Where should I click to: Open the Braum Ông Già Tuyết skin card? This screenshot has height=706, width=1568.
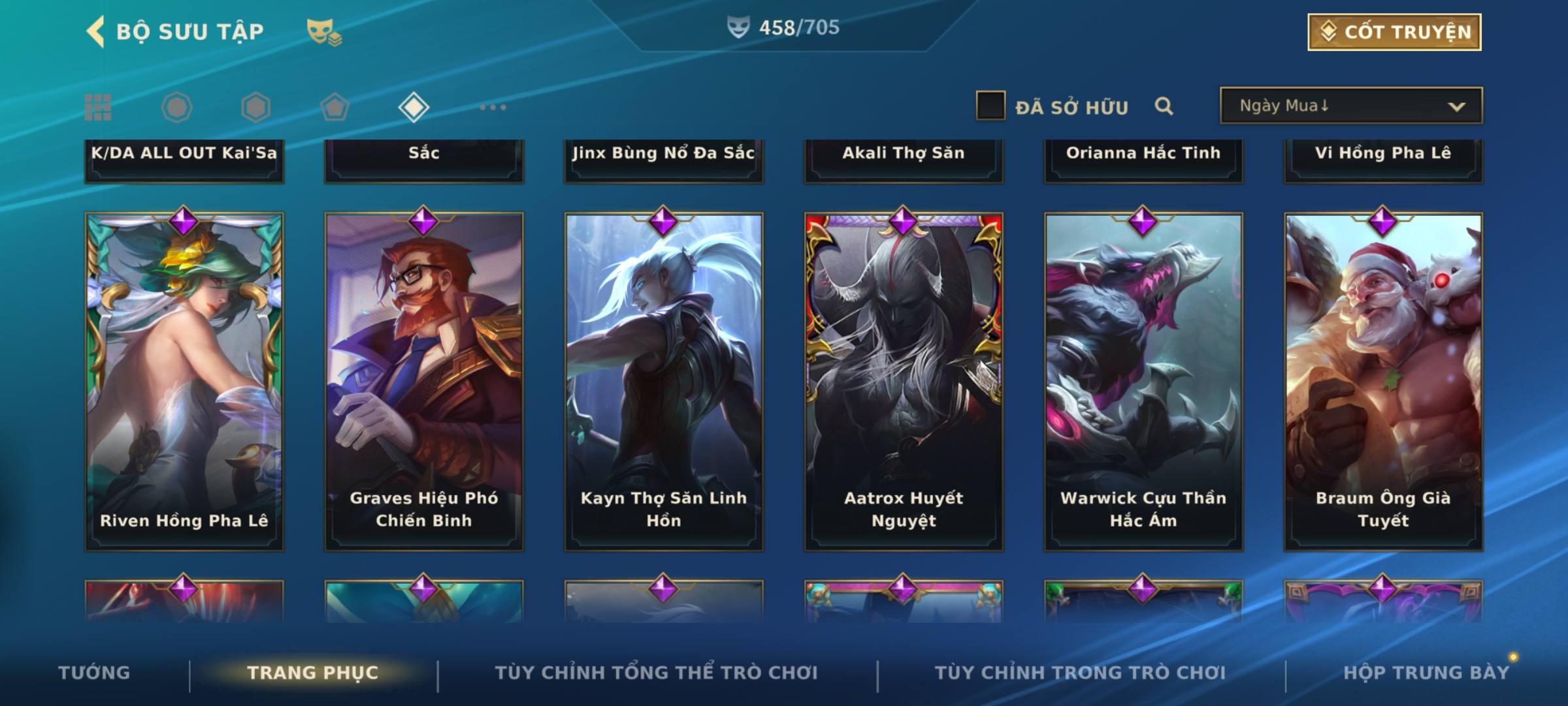click(x=1383, y=381)
